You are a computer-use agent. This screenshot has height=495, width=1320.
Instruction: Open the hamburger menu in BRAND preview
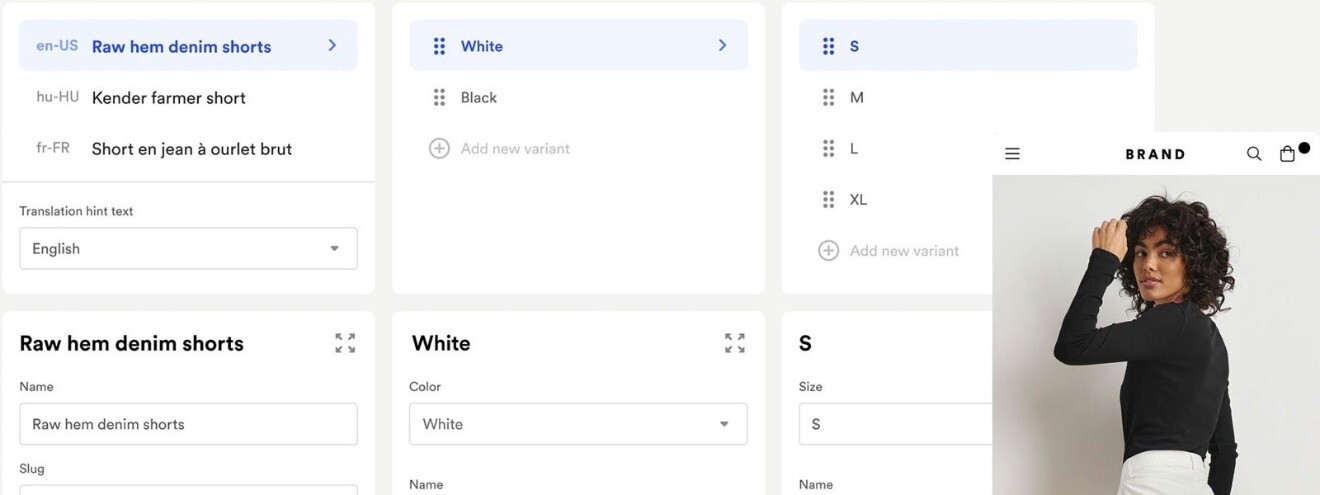(x=1012, y=154)
